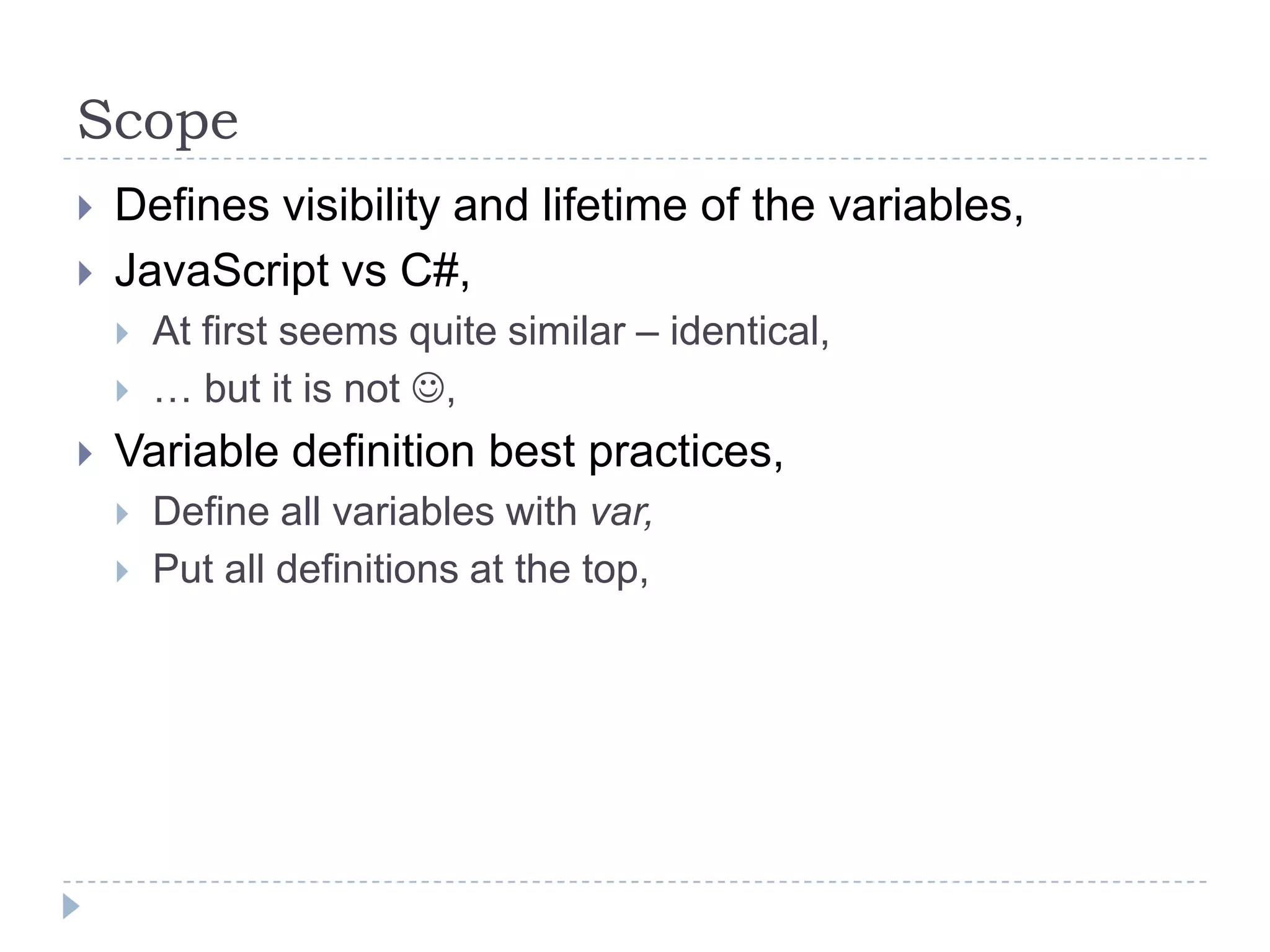Viewport: 1270px width, 952px height.
Task: Click the italic word 'var,'
Action: coord(621,513)
